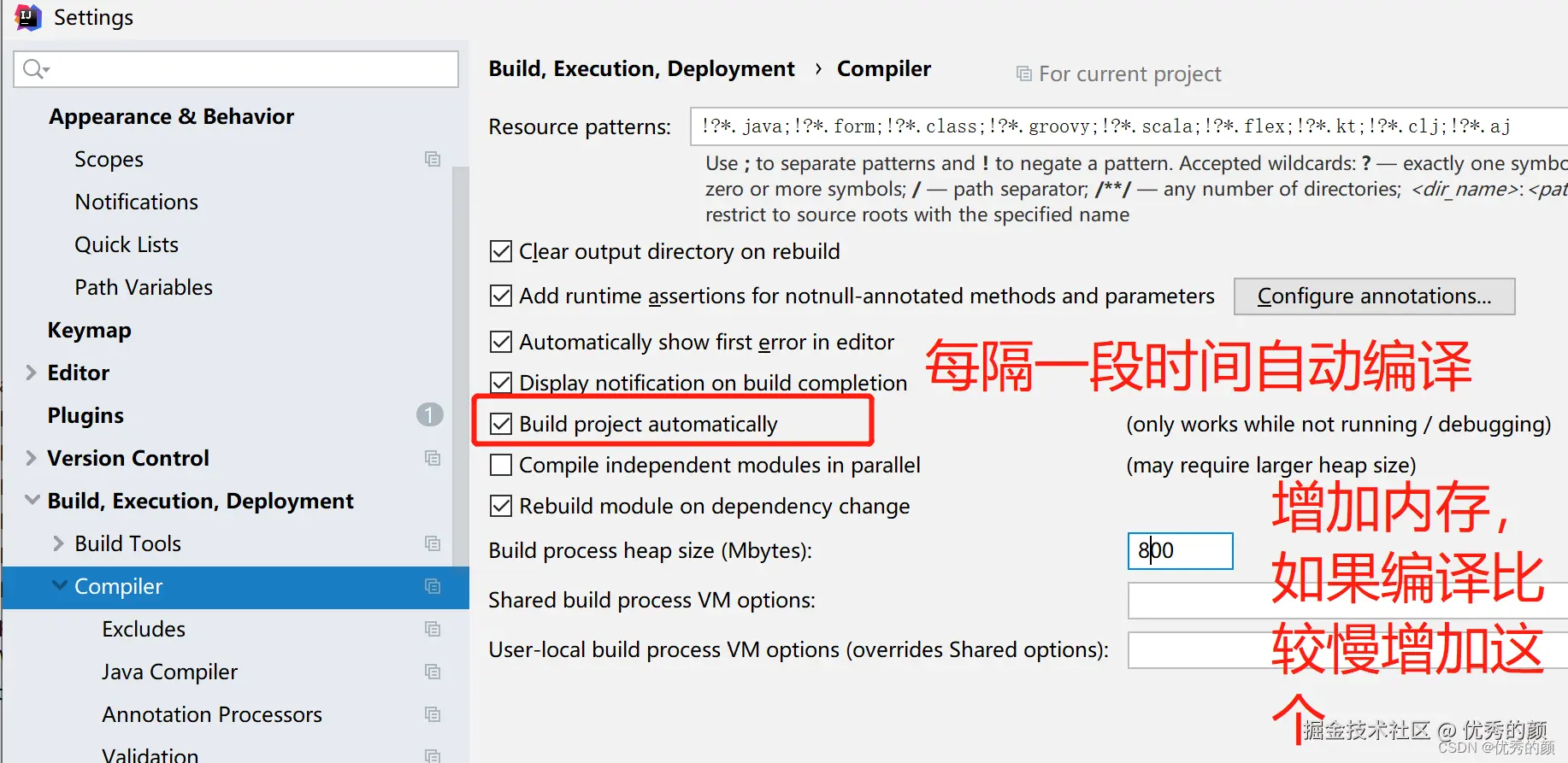1568x763 pixels.
Task: Click the project-level icon beside Version Control
Action: pos(433,458)
